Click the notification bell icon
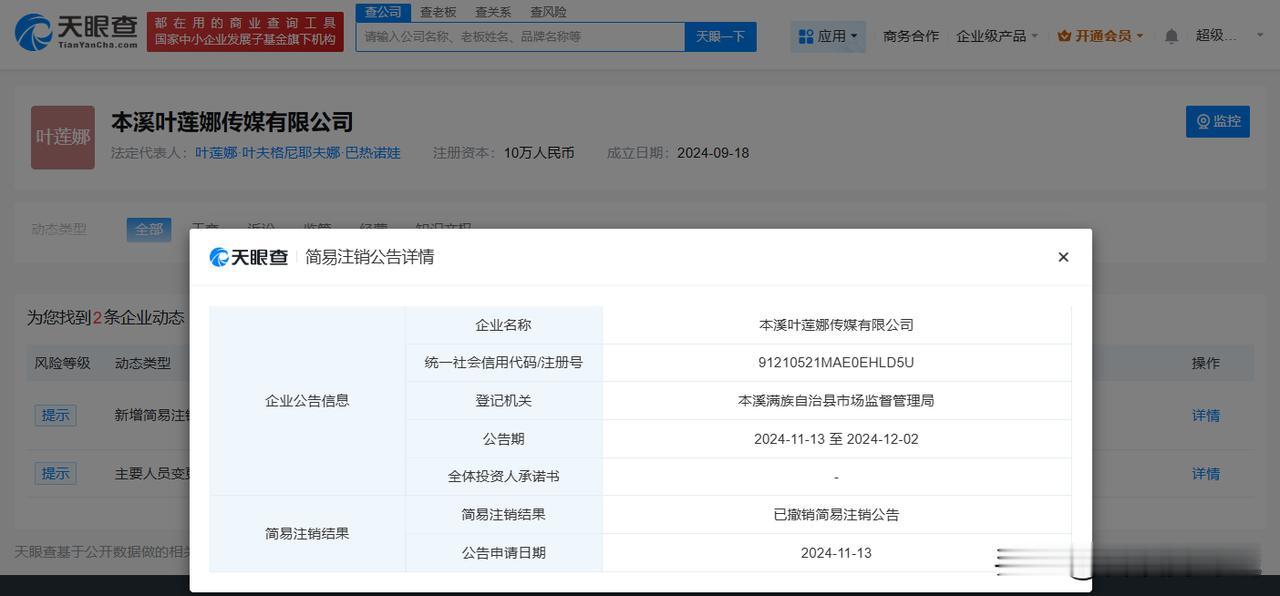The height and width of the screenshot is (596, 1280). 1171,36
